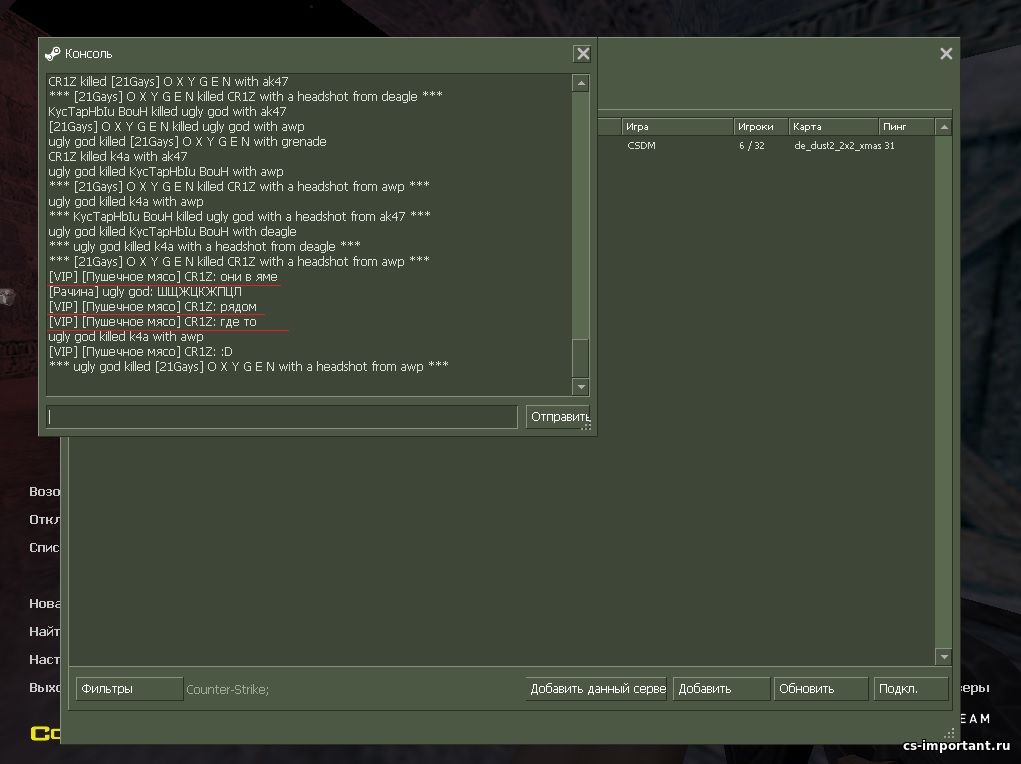Click the console command input field

pos(282,417)
